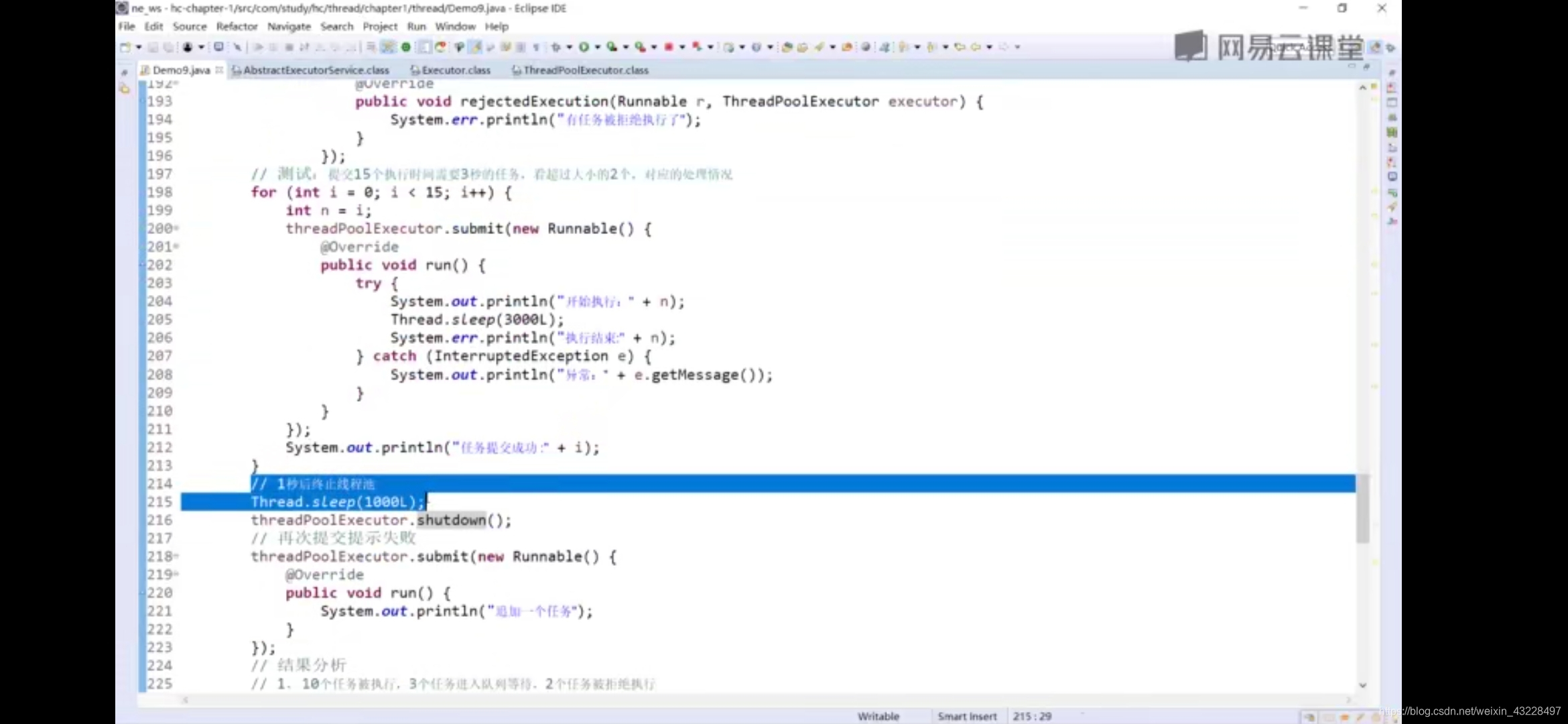Minimize the editor area button
The image size is (1568, 724).
[1352, 67]
